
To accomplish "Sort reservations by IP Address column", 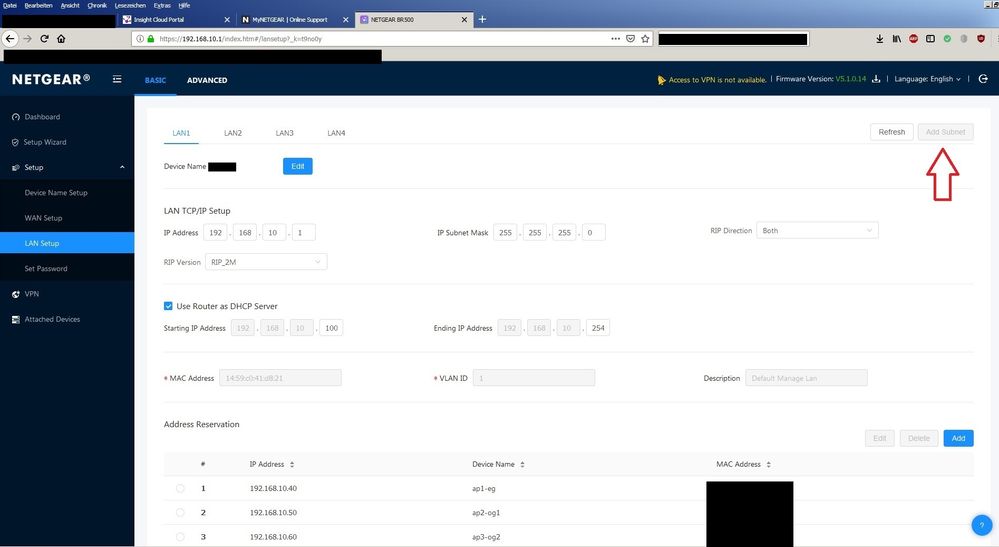I will (x=292, y=464).
